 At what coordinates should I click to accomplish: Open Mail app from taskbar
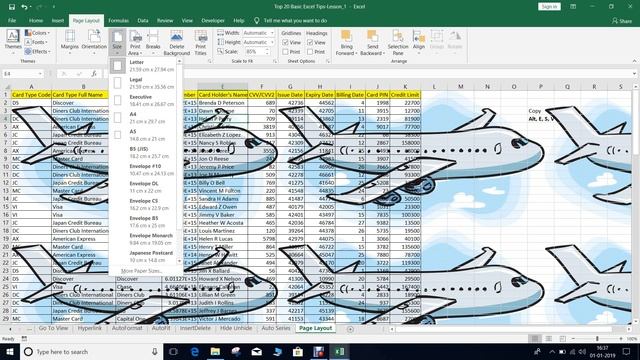[x=256, y=351]
